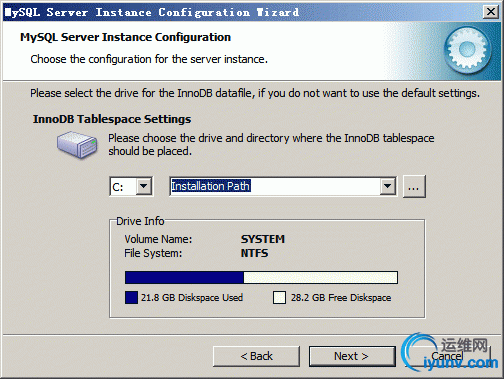Click the SYSTEM volume name value
This screenshot has width=504, height=379.
(263, 239)
